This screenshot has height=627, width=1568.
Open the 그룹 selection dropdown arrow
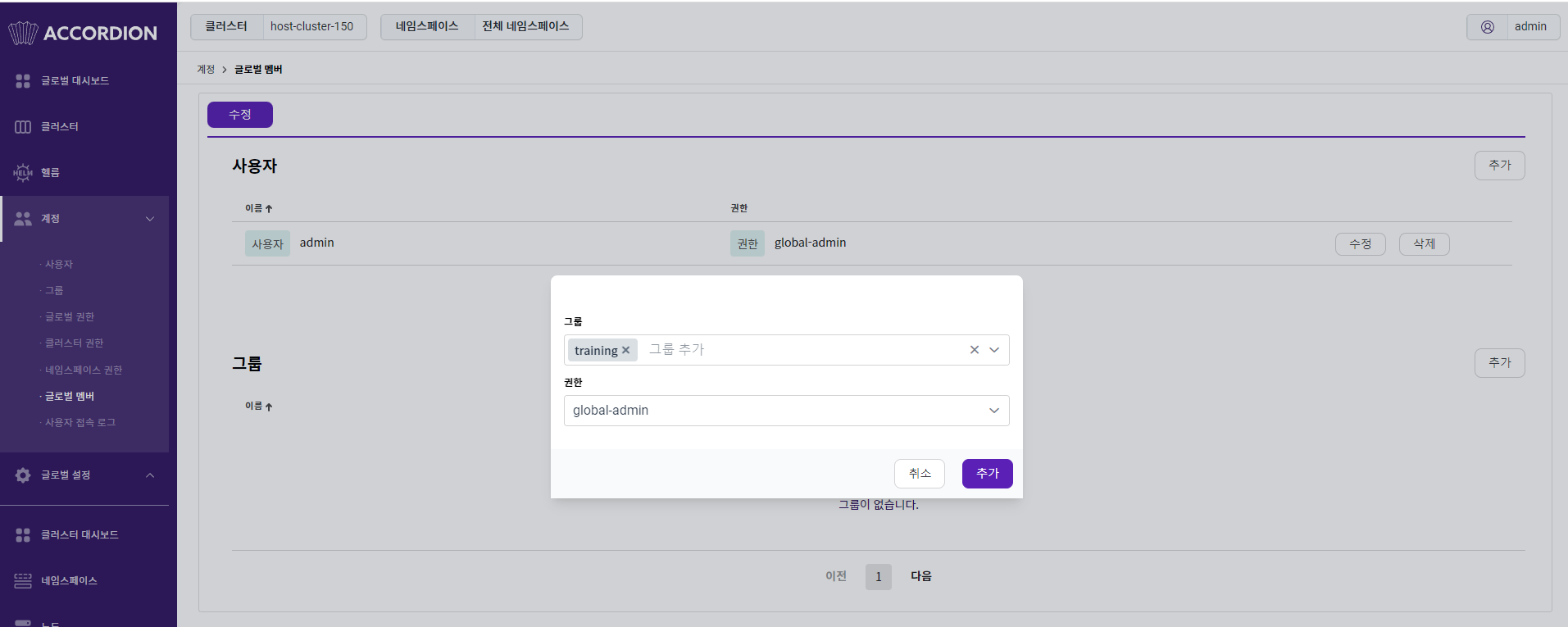click(994, 350)
